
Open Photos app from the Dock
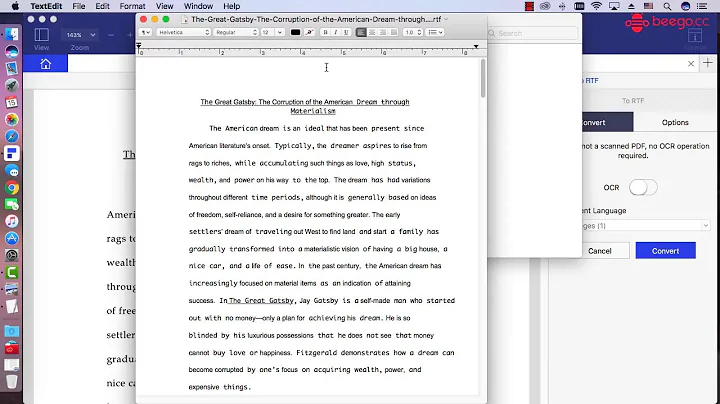[12, 119]
